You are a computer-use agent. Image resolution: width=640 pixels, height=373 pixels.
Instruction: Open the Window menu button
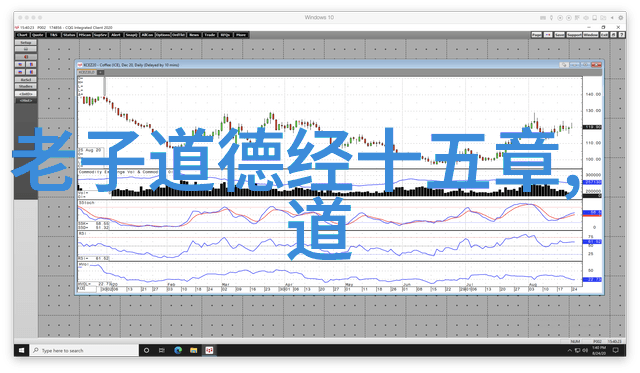tap(591, 35)
